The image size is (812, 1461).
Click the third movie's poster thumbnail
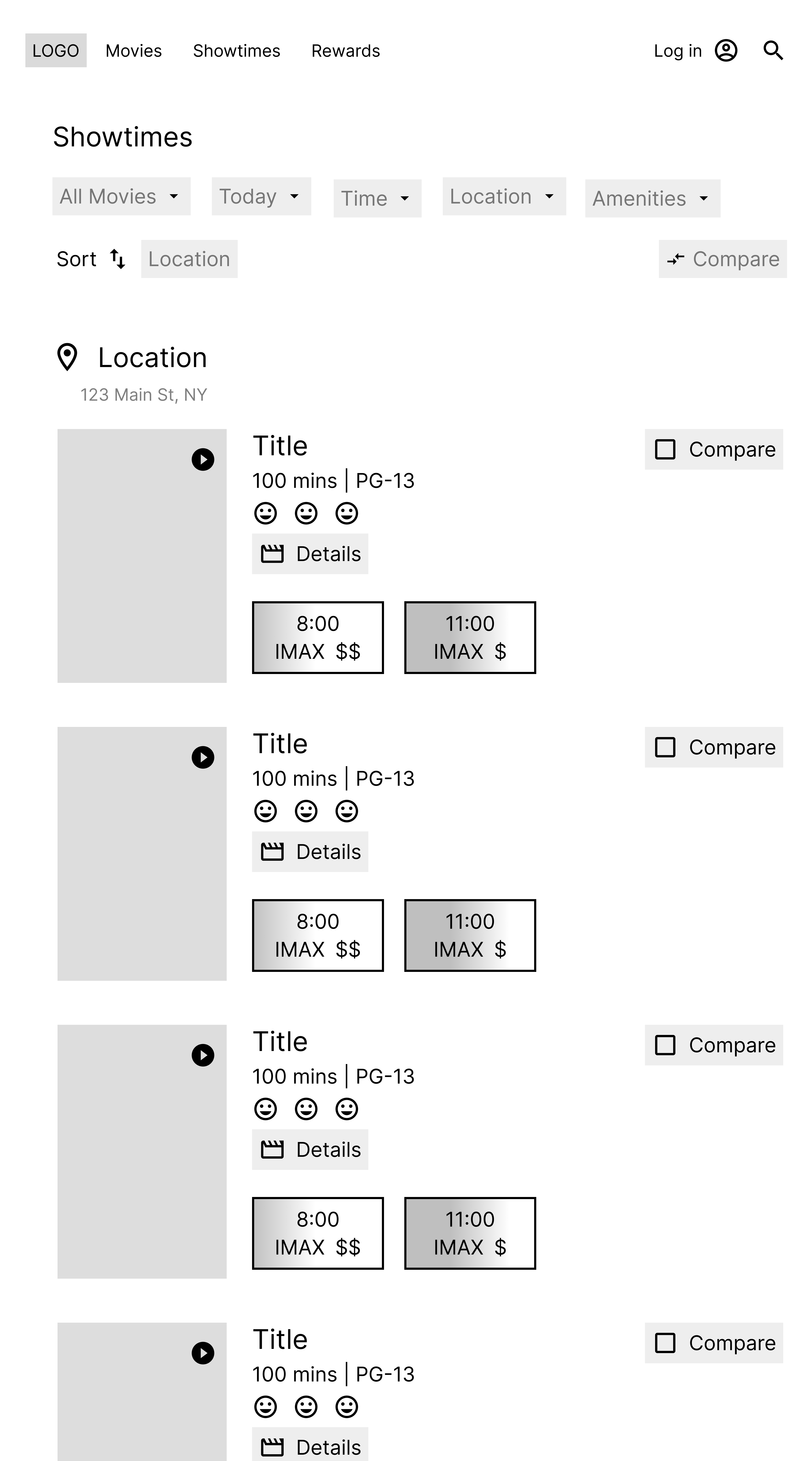point(142,1151)
